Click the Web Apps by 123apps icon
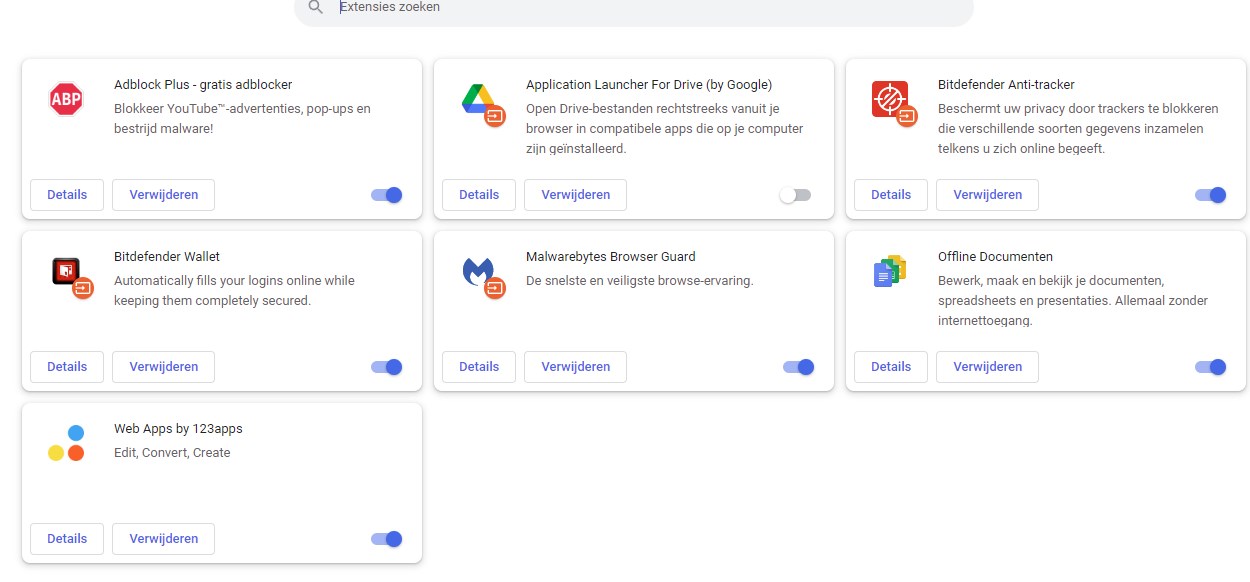 point(66,443)
